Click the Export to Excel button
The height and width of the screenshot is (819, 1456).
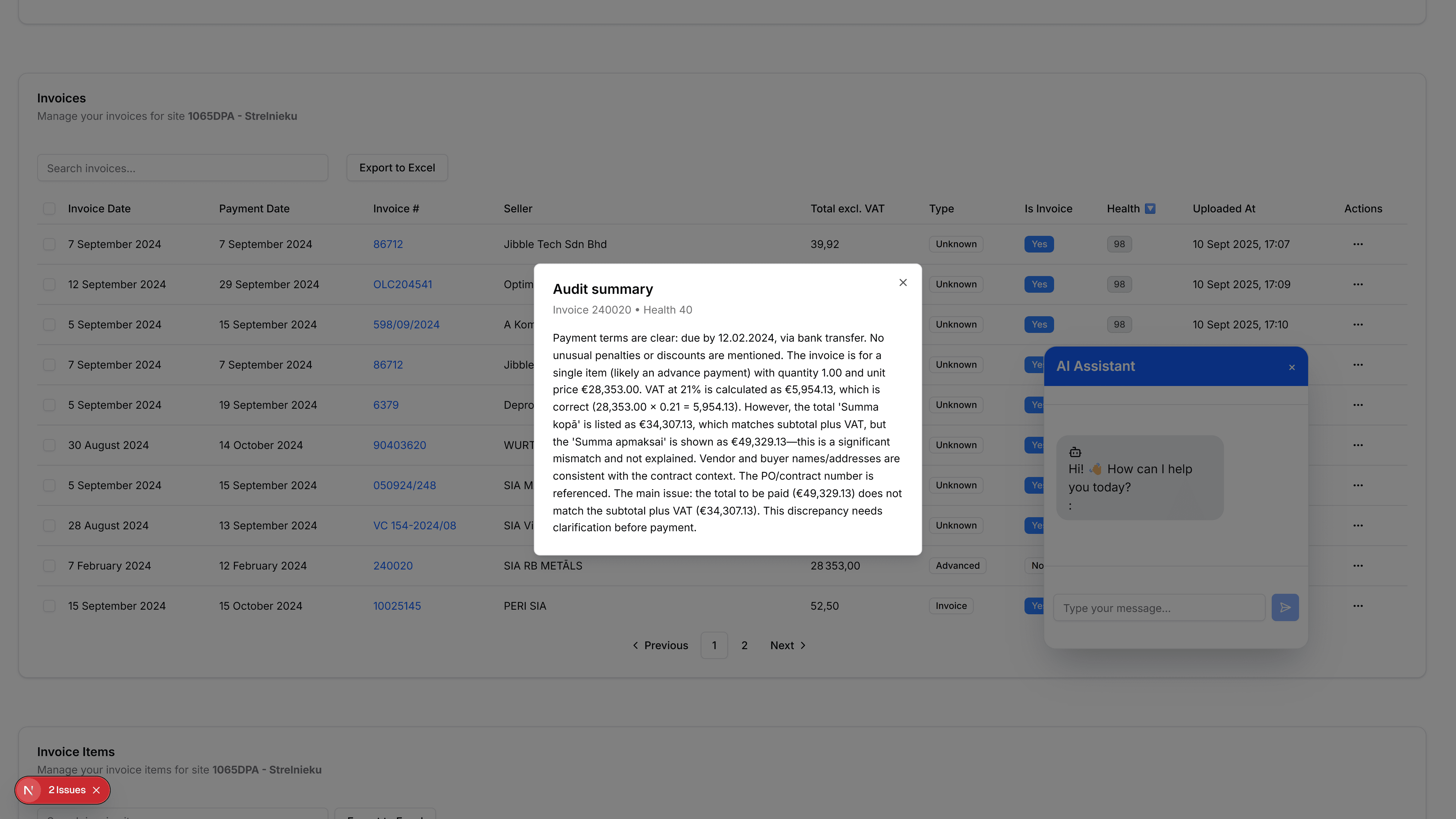point(397,167)
